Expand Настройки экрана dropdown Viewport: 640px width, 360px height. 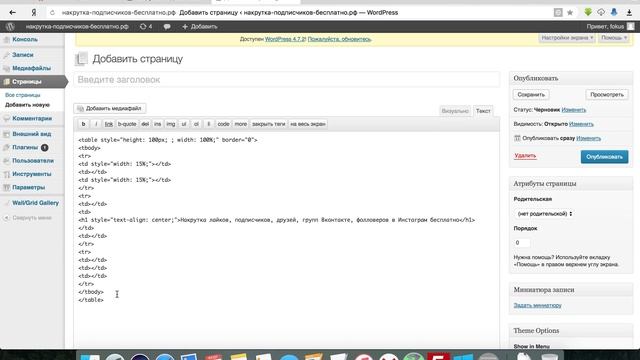click(x=567, y=38)
